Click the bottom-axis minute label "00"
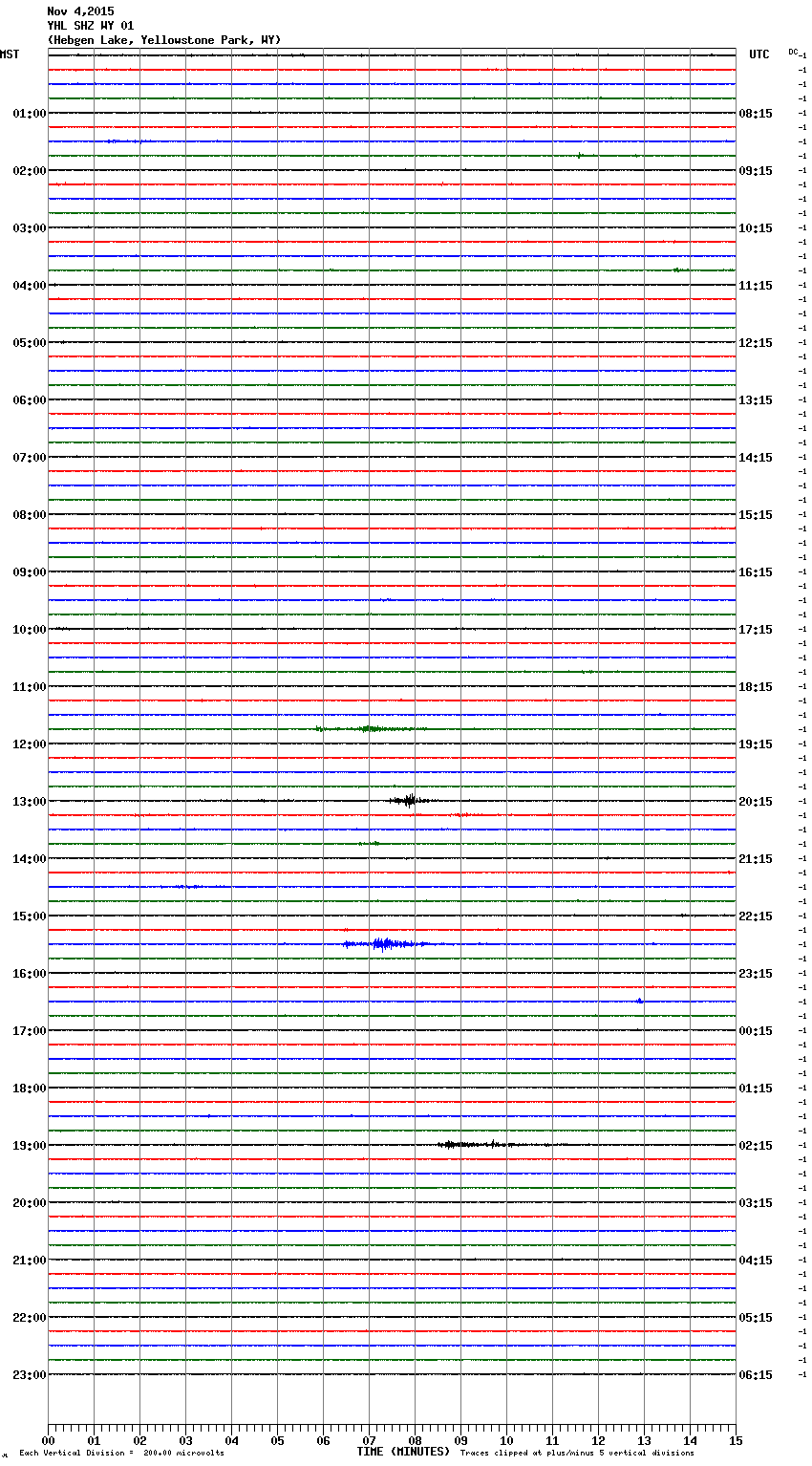812x1466 pixels. (48, 1440)
